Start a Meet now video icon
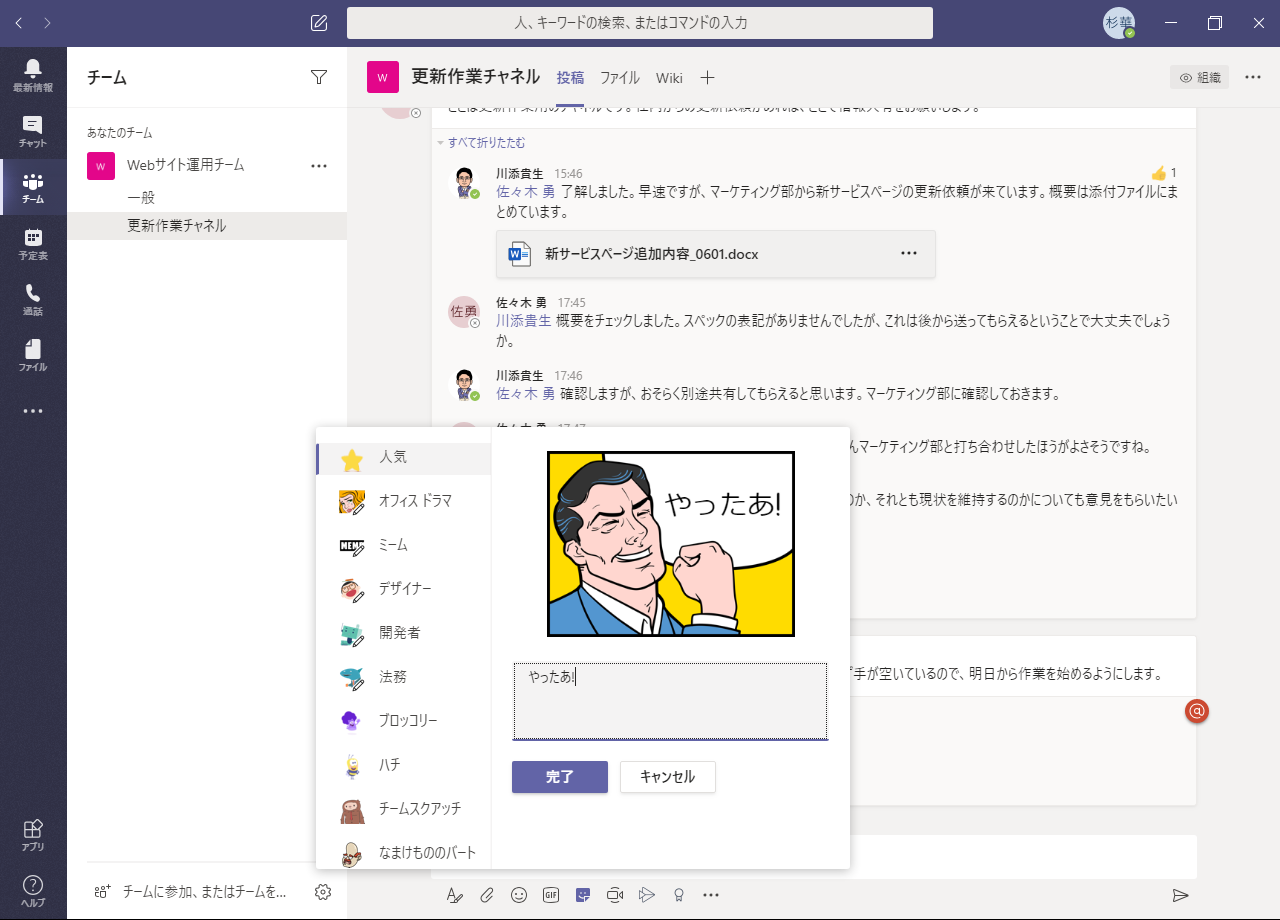The width and height of the screenshot is (1280, 920). [x=615, y=895]
